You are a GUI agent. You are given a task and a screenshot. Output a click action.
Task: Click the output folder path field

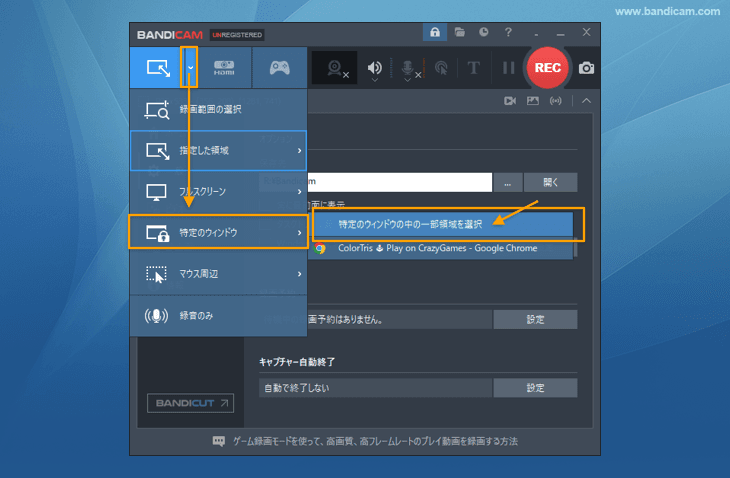pyautogui.click(x=375, y=182)
